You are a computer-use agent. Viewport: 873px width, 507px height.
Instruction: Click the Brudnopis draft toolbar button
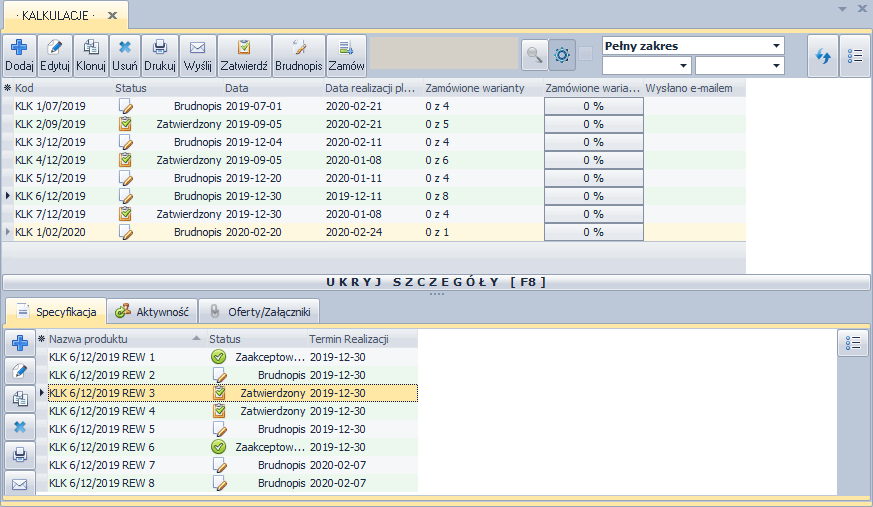[x=298, y=56]
